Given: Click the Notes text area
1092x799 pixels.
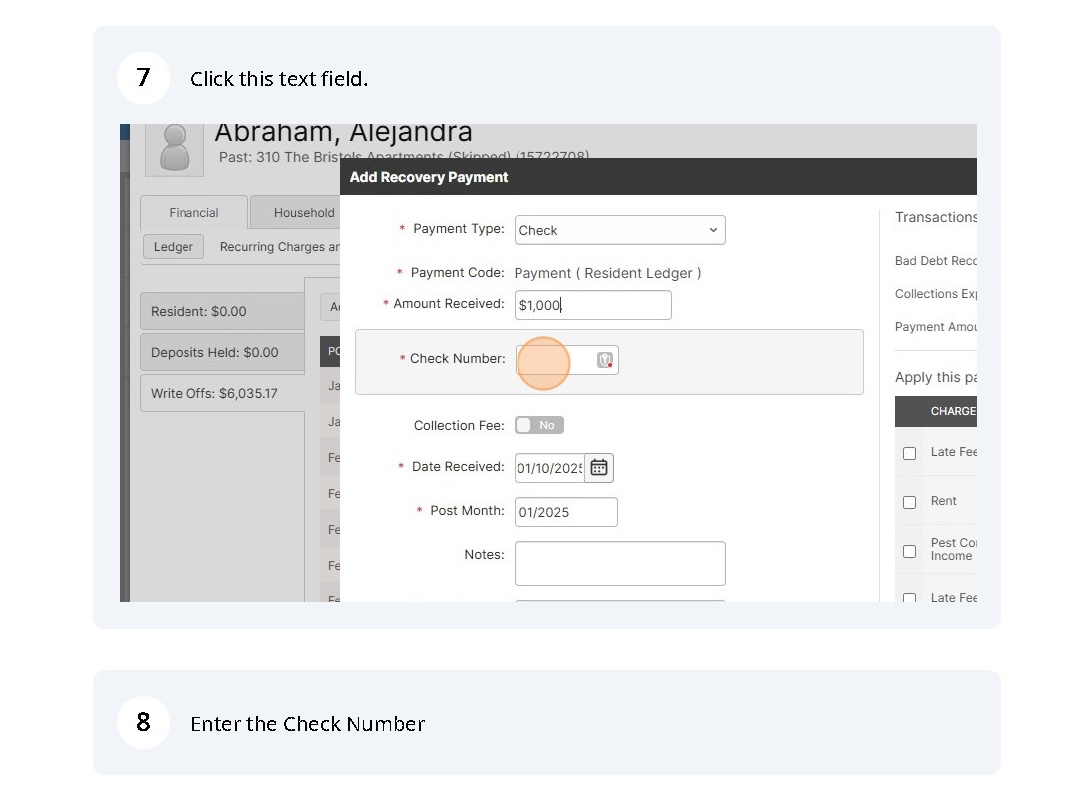Looking at the screenshot, I should [620, 564].
